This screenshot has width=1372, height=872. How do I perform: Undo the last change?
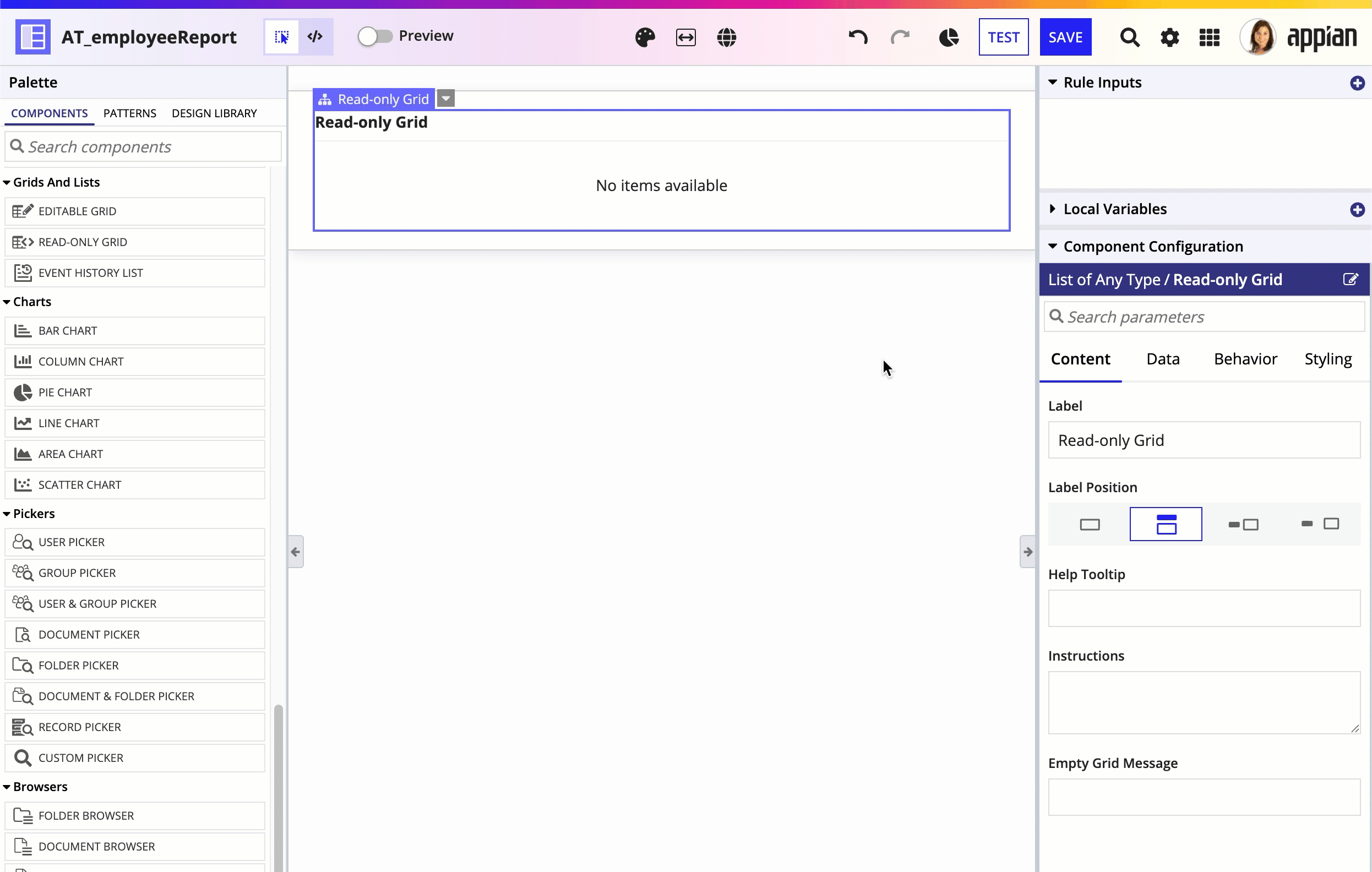tap(858, 37)
